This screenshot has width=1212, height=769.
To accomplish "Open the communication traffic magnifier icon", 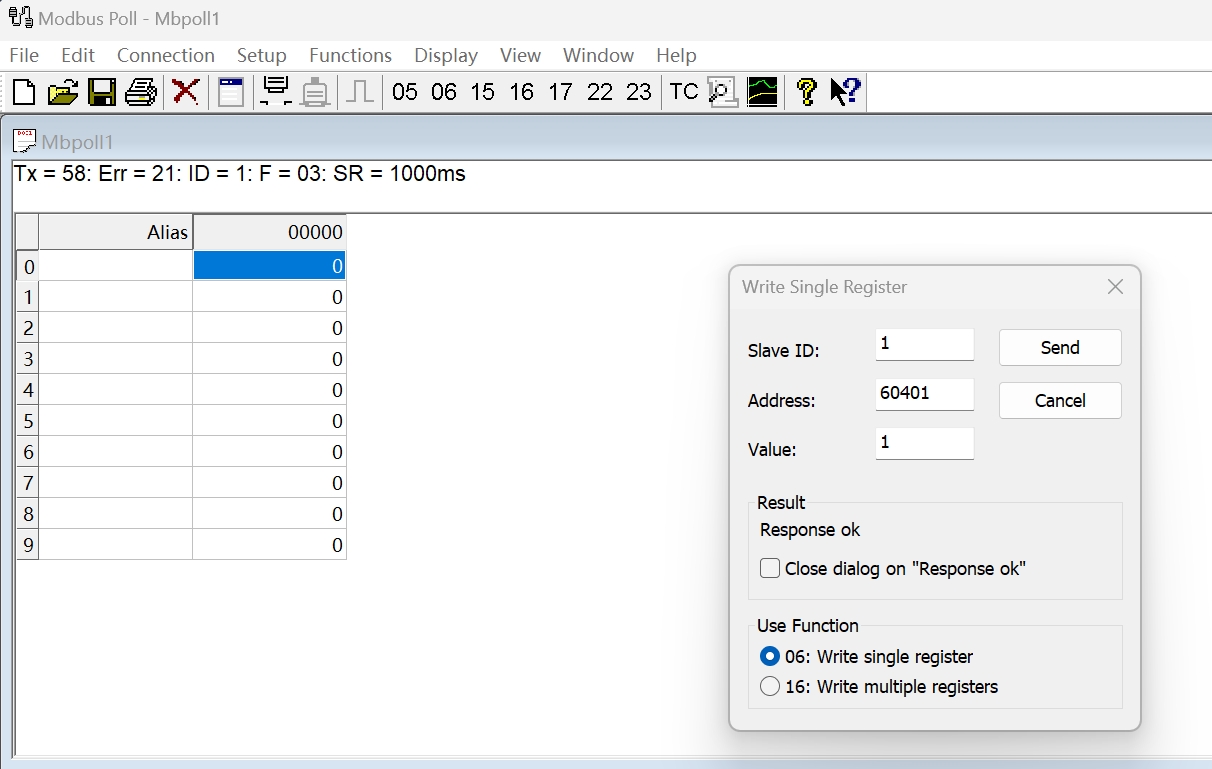I will point(723,92).
